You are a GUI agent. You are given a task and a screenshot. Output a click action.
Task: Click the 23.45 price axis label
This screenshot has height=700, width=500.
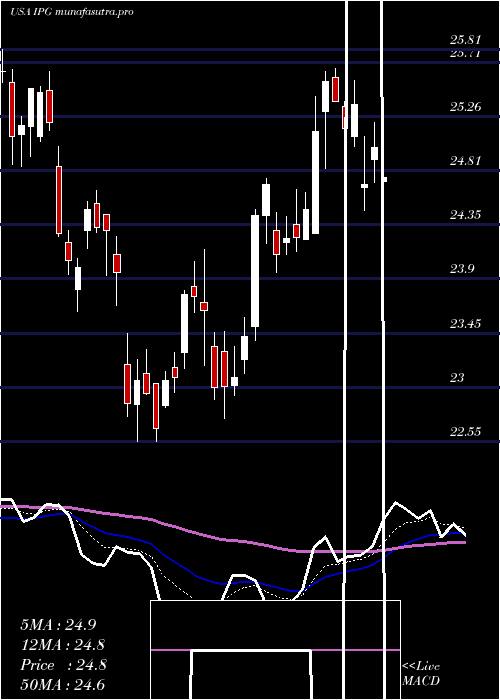(465, 324)
